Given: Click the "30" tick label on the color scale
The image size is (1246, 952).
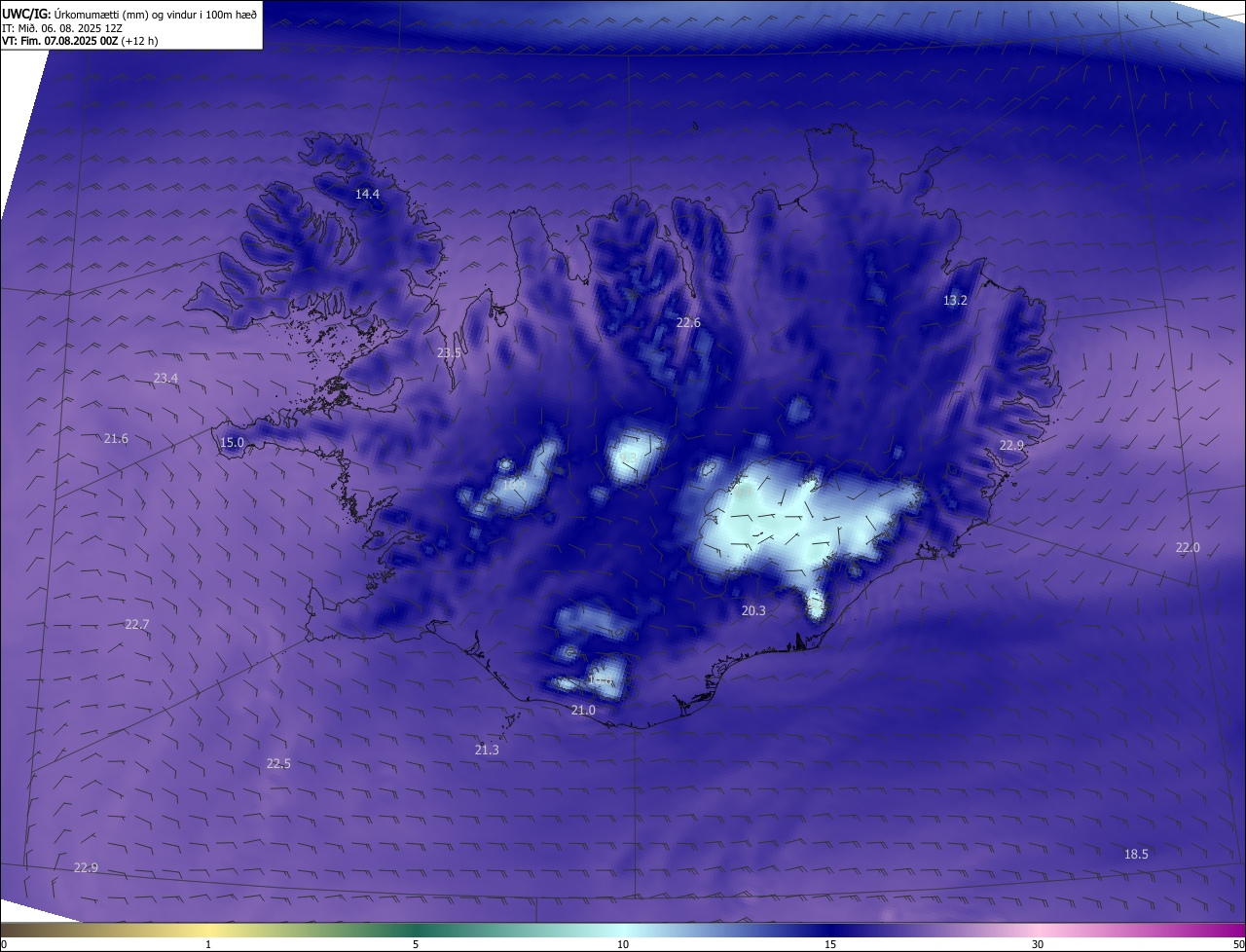Looking at the screenshot, I should pyautogui.click(x=1038, y=944).
